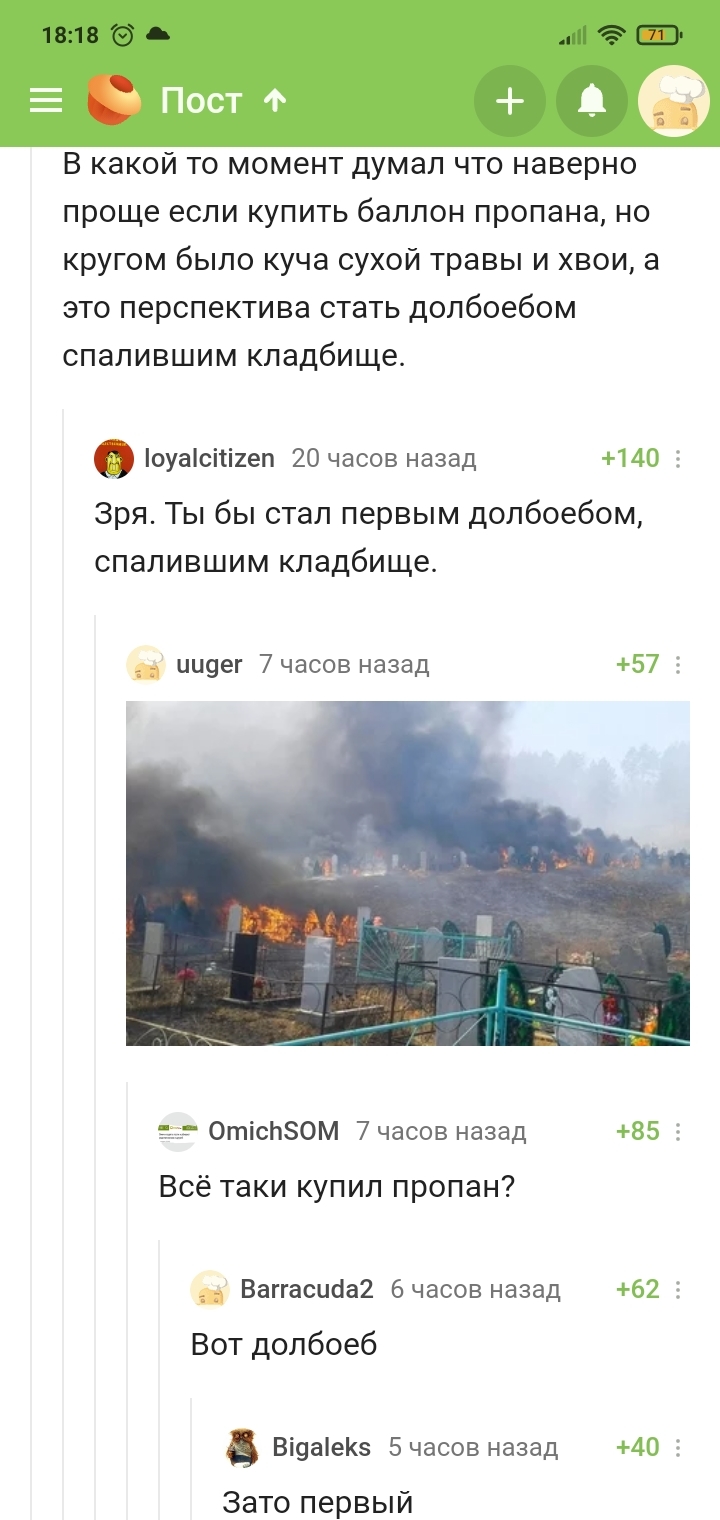
Task: Tap the Pikabu logo icon
Action: click(x=114, y=100)
